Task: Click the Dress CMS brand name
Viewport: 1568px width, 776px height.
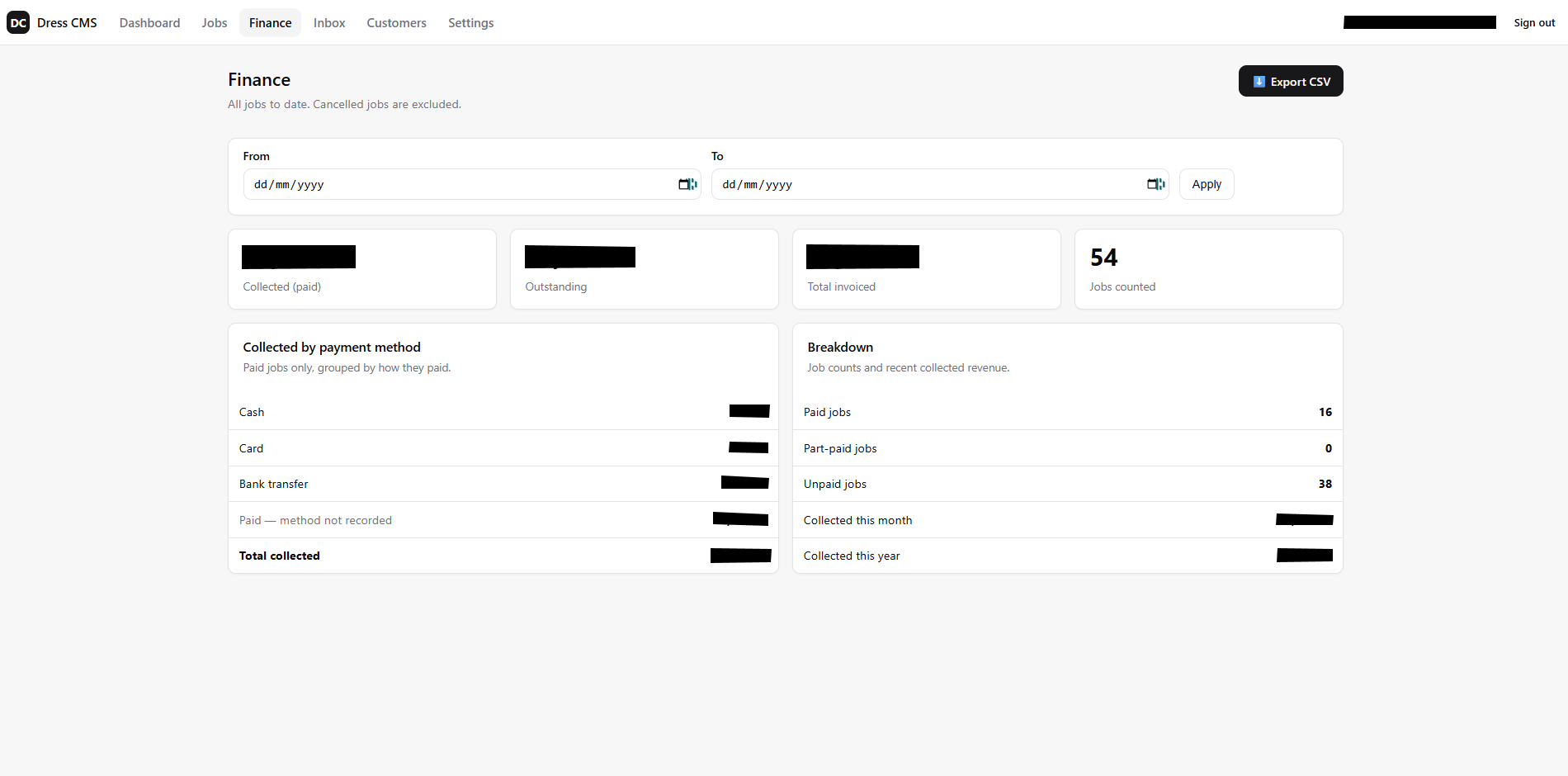Action: pyautogui.click(x=67, y=22)
